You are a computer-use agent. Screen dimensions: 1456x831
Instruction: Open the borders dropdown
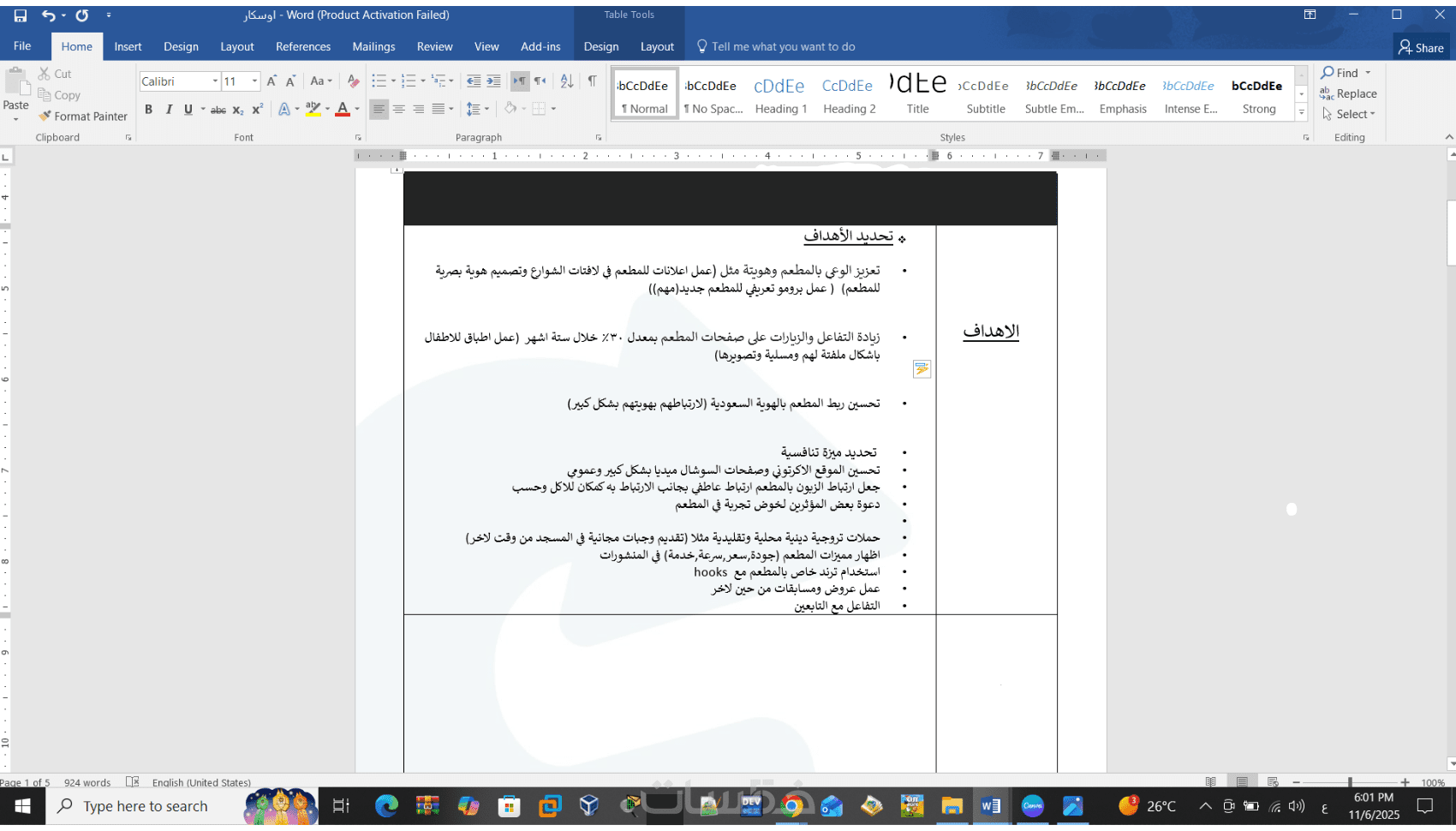click(x=553, y=109)
